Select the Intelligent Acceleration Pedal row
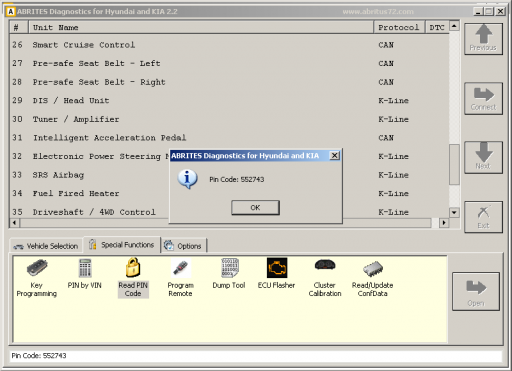Viewport: 512px width, 371px height. tap(229, 138)
